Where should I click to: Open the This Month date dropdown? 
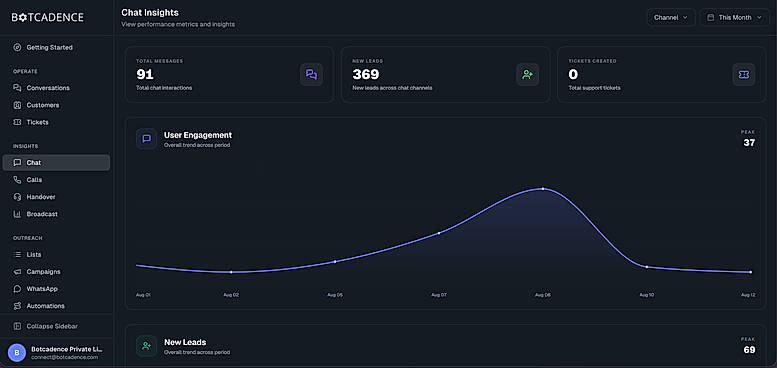click(x=734, y=17)
